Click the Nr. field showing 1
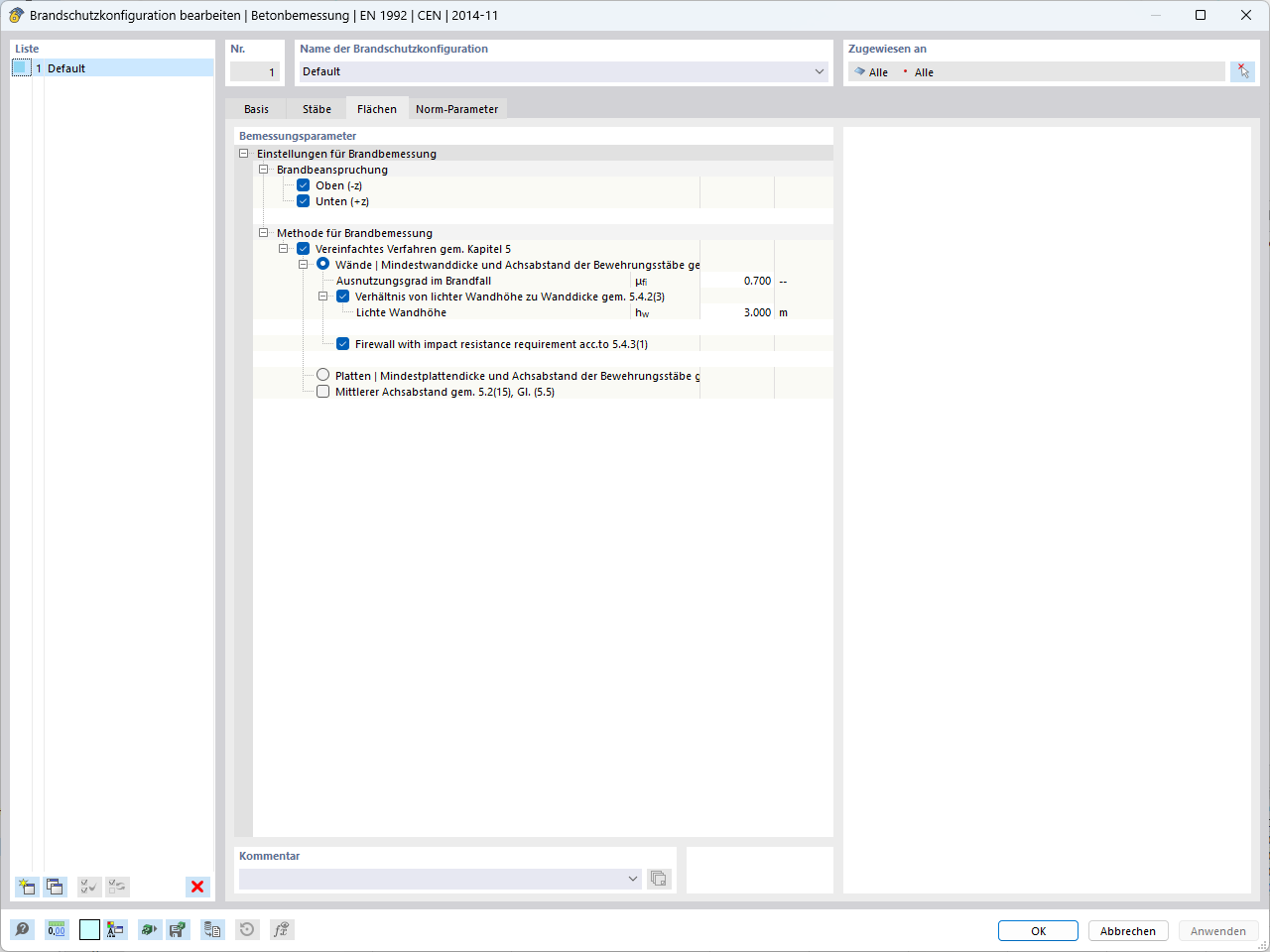Screen dimensions: 1270x952 (x=255, y=71)
